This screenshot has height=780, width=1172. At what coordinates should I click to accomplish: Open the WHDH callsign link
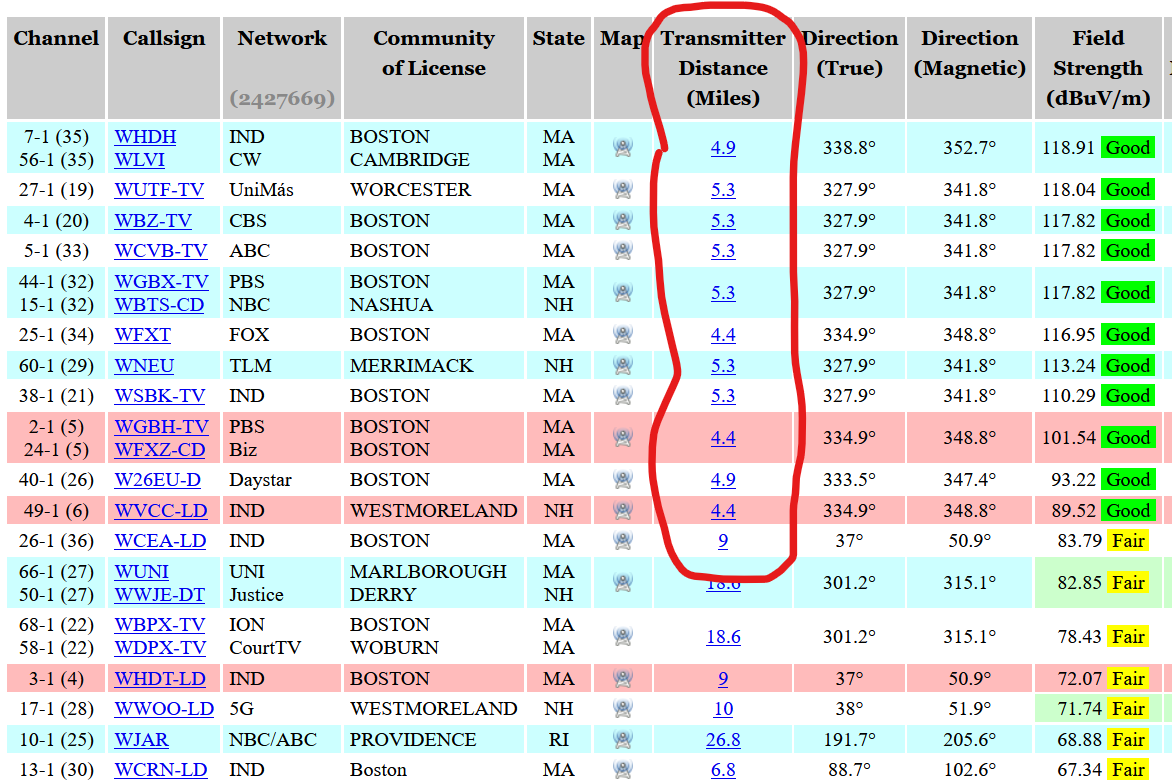145,137
